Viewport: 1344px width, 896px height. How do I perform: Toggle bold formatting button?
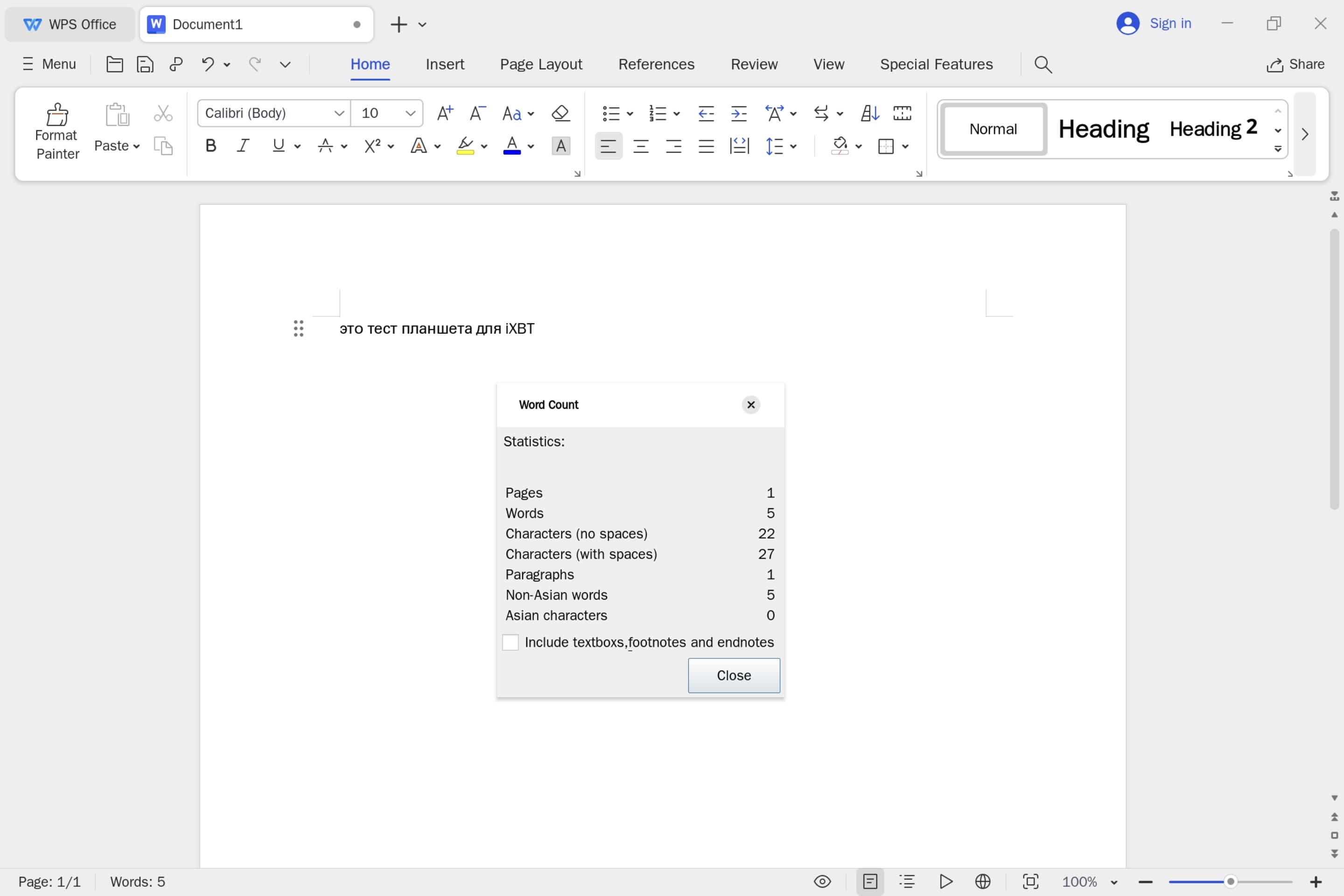point(210,146)
